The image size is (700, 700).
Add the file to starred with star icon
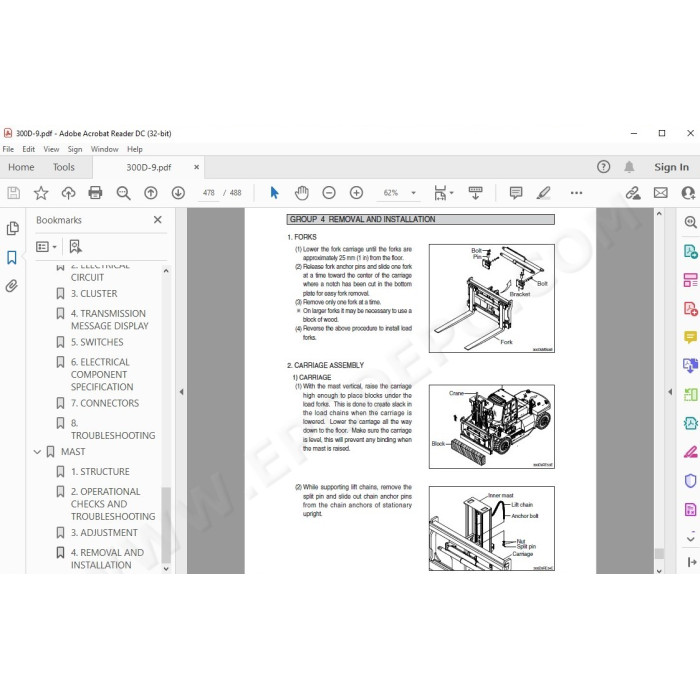point(41,193)
